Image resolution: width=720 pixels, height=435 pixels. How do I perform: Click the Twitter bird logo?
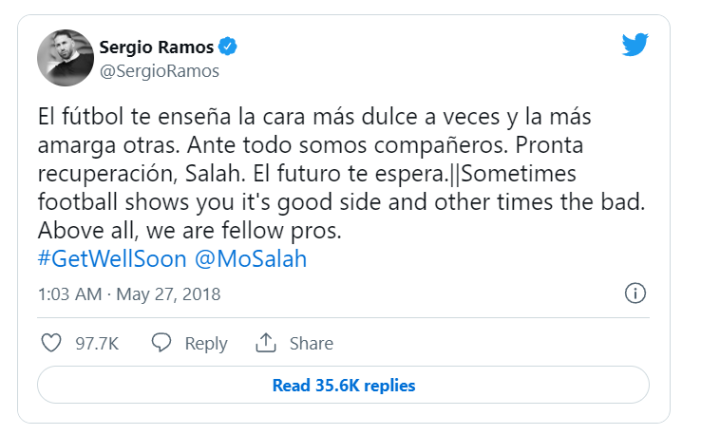[x=635, y=45]
